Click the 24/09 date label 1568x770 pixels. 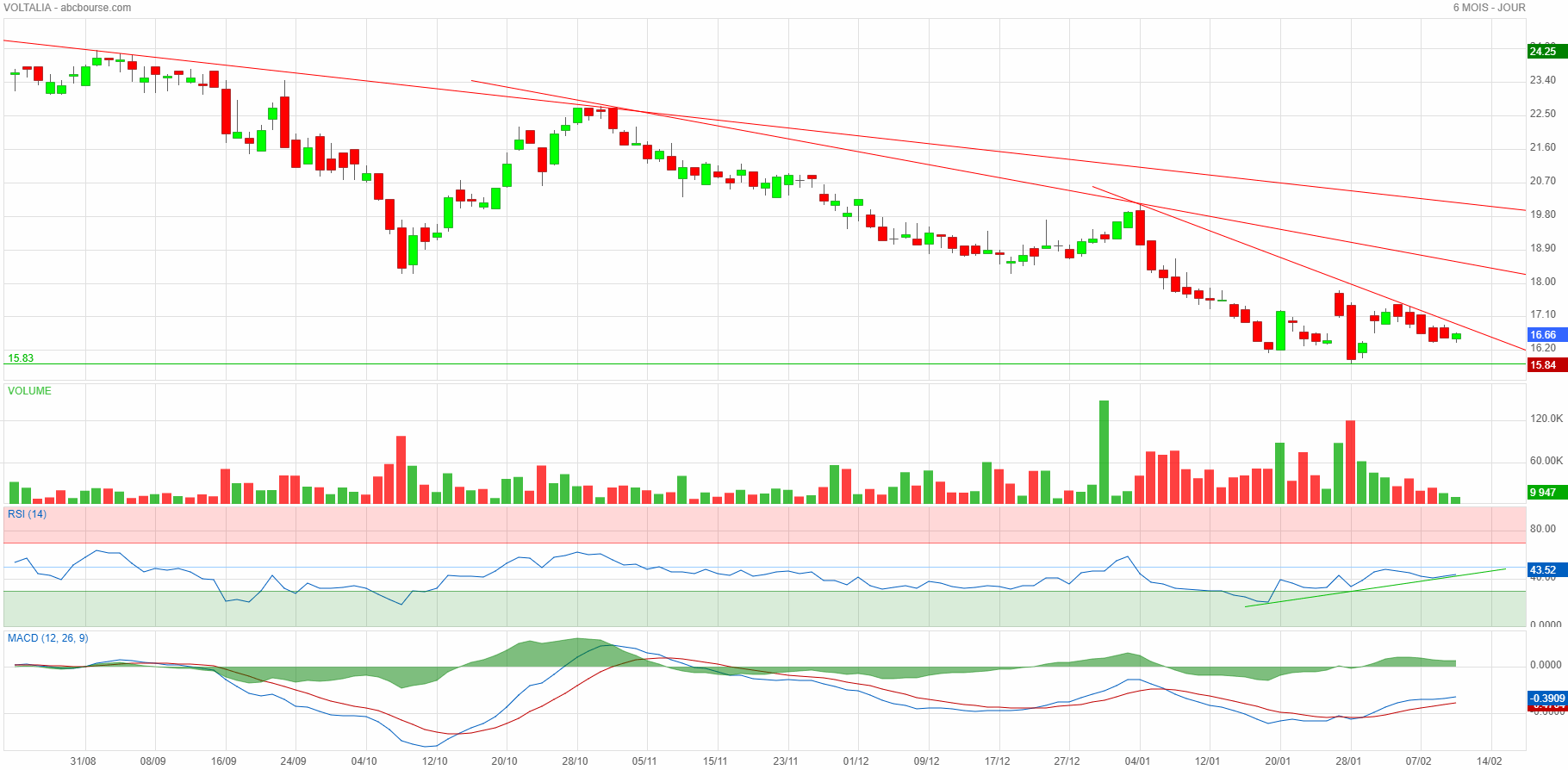(293, 761)
